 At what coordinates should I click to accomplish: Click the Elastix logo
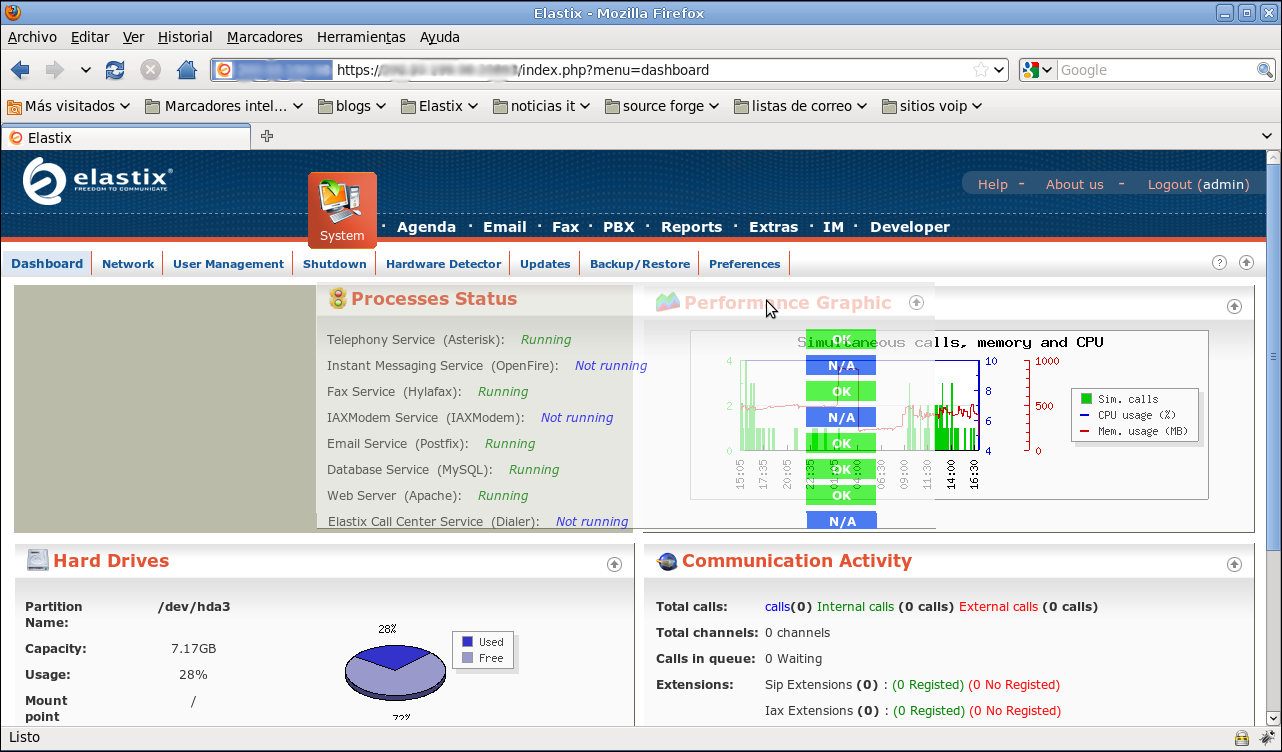(x=98, y=182)
